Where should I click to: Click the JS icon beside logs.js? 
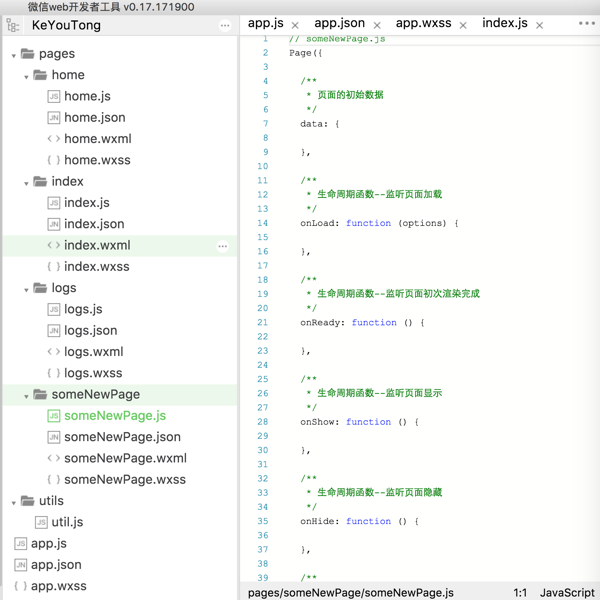point(54,309)
